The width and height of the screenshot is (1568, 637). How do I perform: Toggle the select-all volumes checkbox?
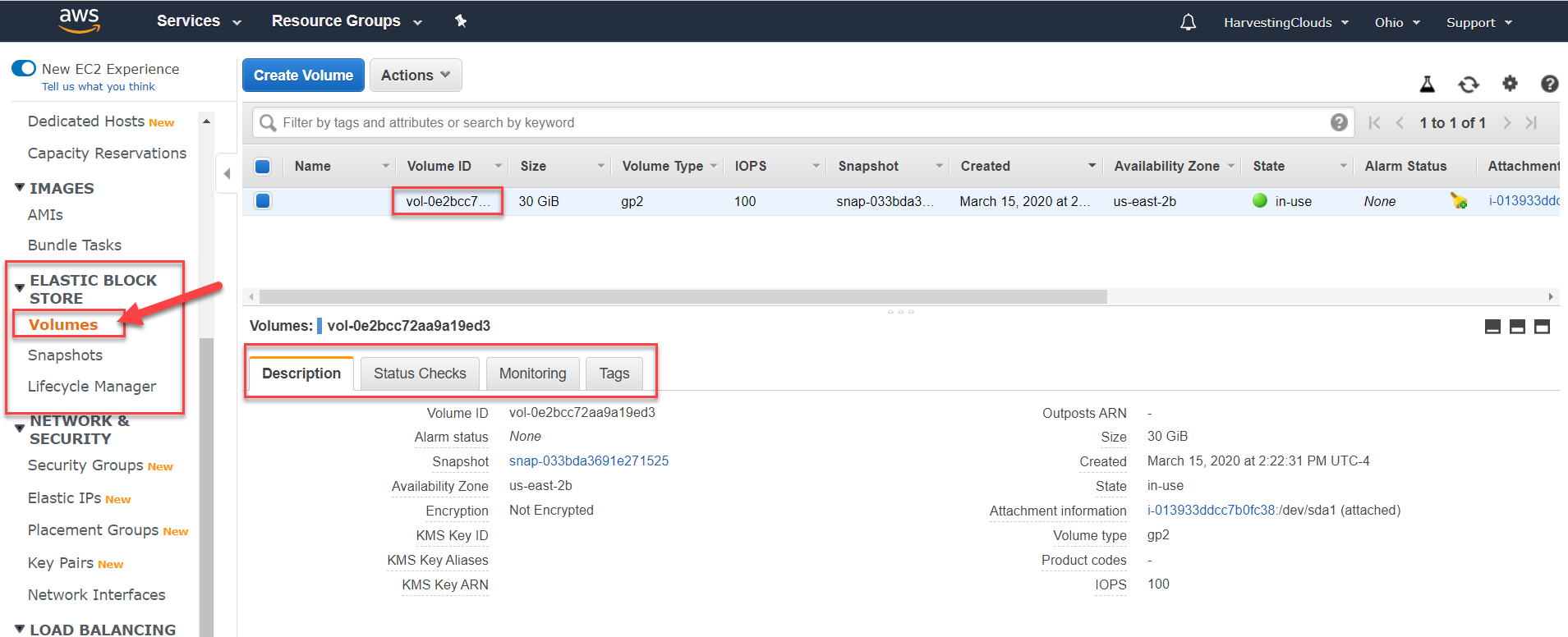tap(263, 167)
